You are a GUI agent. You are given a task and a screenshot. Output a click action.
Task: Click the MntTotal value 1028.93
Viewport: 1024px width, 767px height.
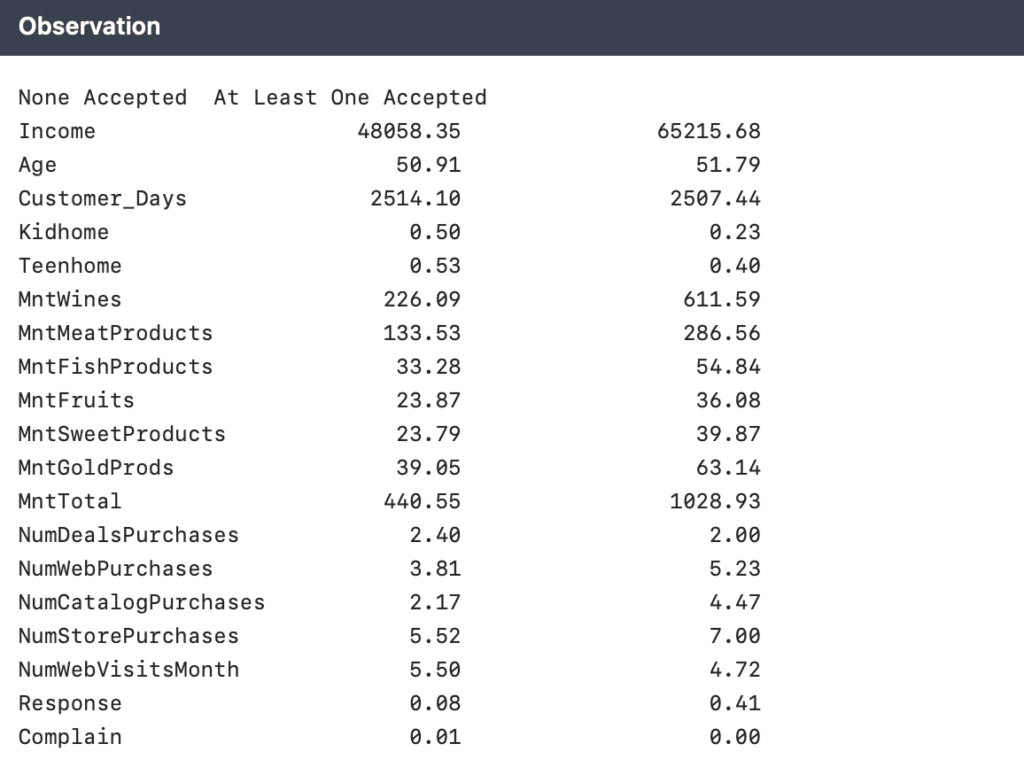point(714,501)
